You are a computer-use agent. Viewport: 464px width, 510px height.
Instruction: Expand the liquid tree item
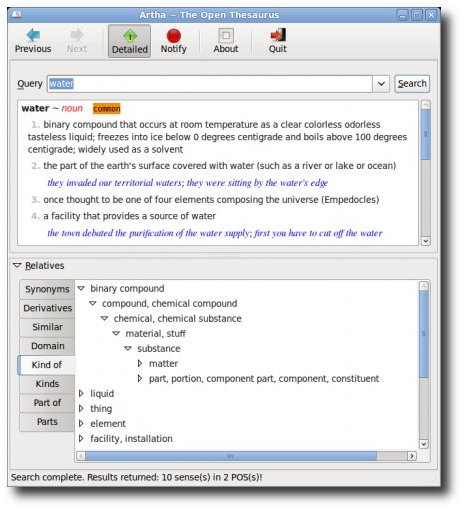81,393
